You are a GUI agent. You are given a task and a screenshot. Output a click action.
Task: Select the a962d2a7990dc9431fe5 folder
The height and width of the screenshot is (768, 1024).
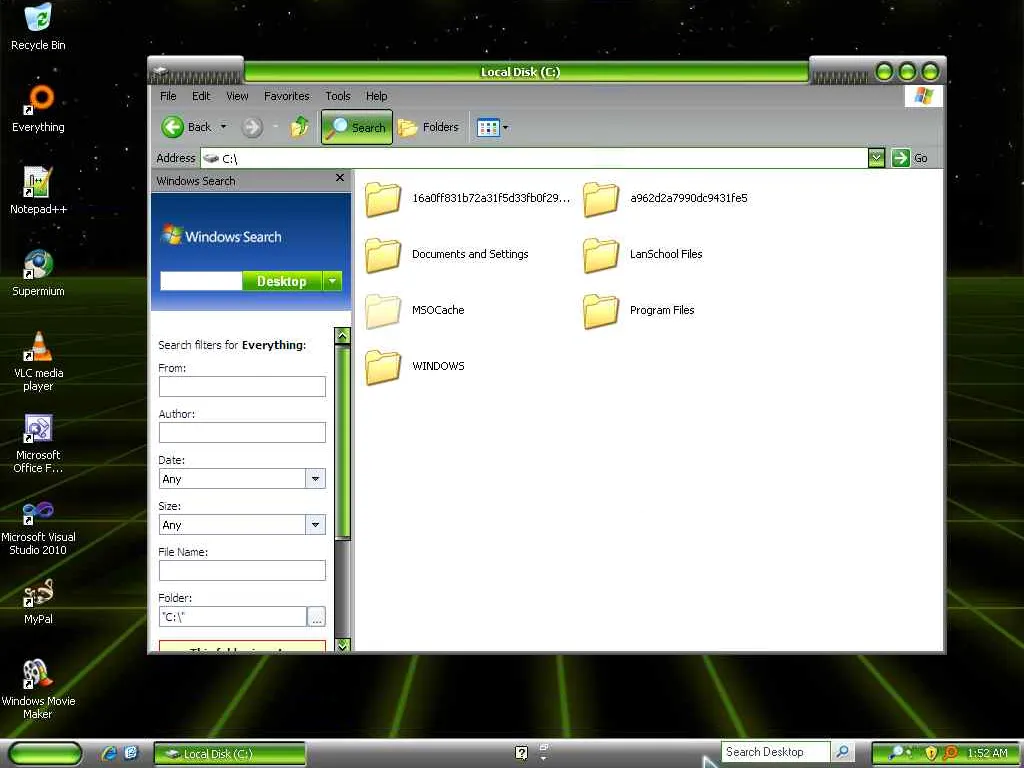click(x=665, y=199)
